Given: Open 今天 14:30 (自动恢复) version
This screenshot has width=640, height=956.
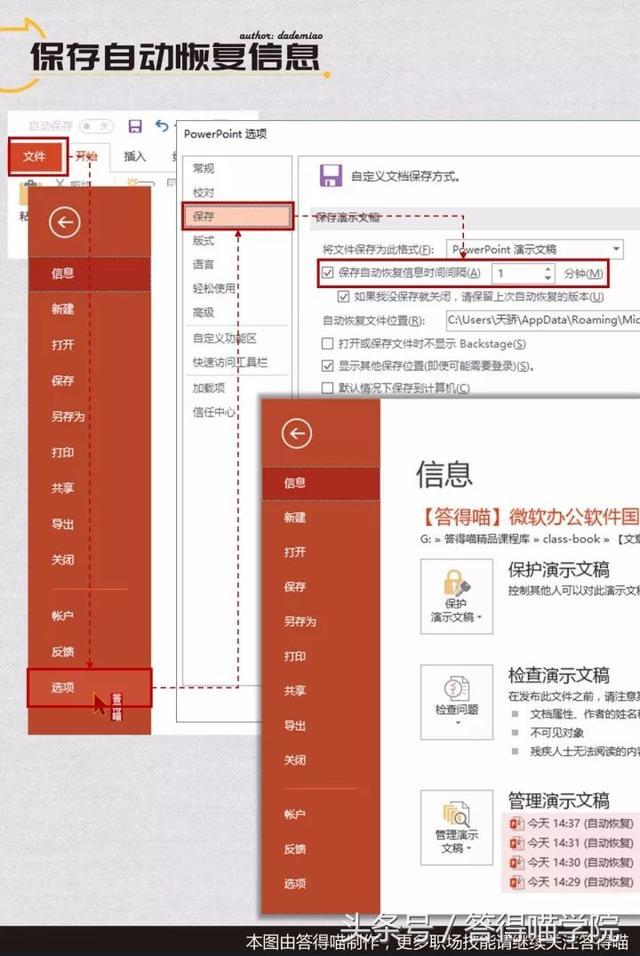Looking at the screenshot, I should pyautogui.click(x=571, y=863).
